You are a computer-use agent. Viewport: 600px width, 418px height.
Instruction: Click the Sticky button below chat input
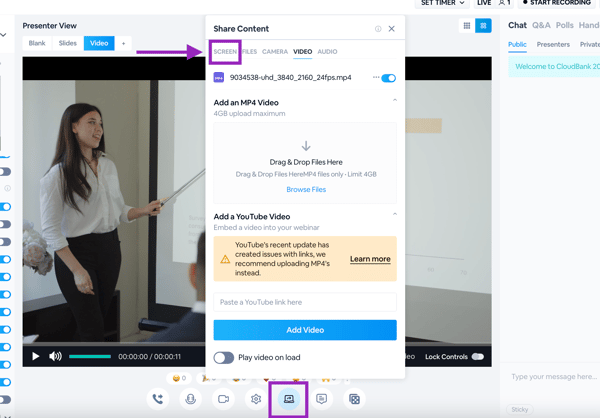[520, 410]
